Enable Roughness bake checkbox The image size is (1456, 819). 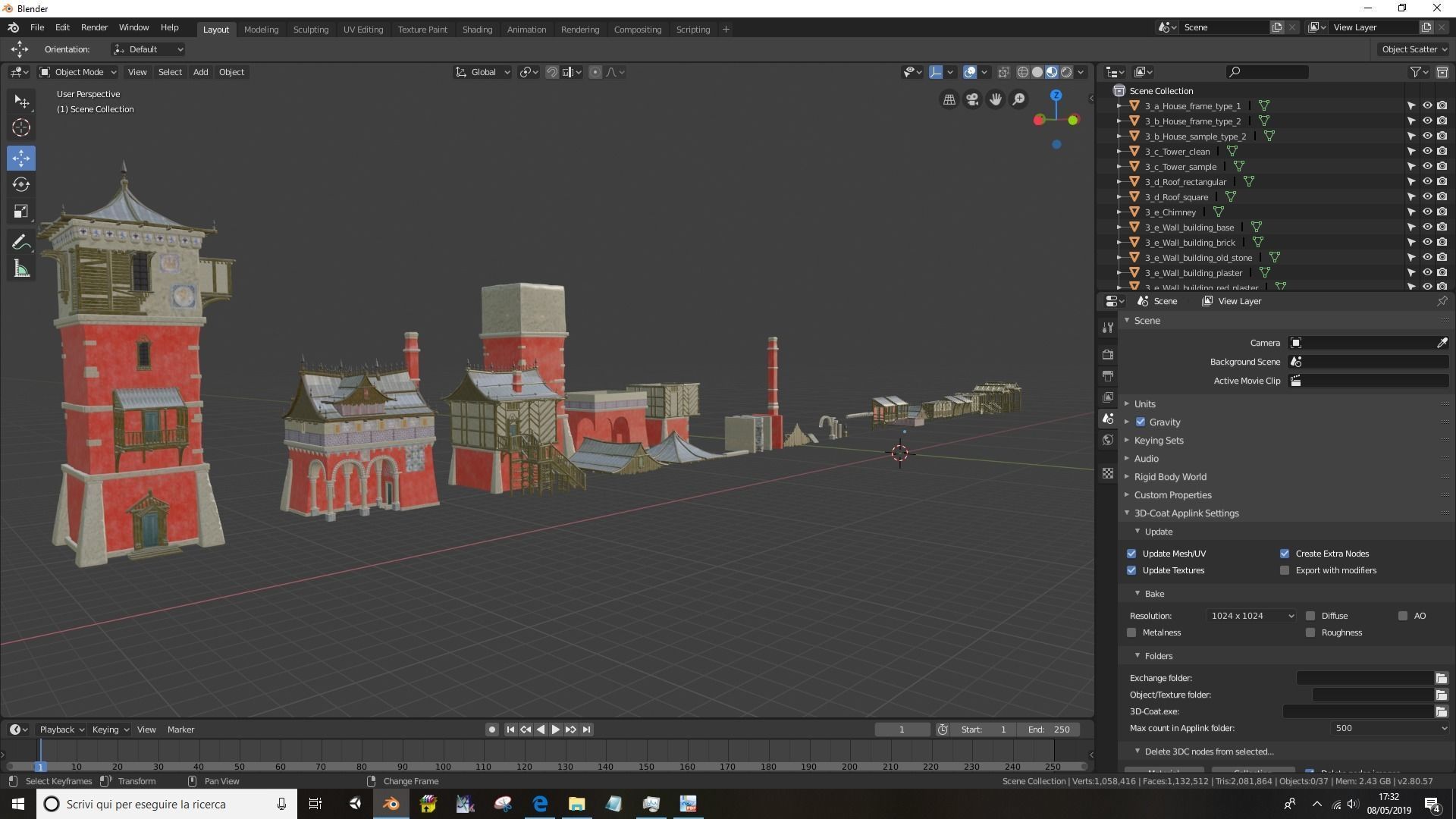[1310, 632]
